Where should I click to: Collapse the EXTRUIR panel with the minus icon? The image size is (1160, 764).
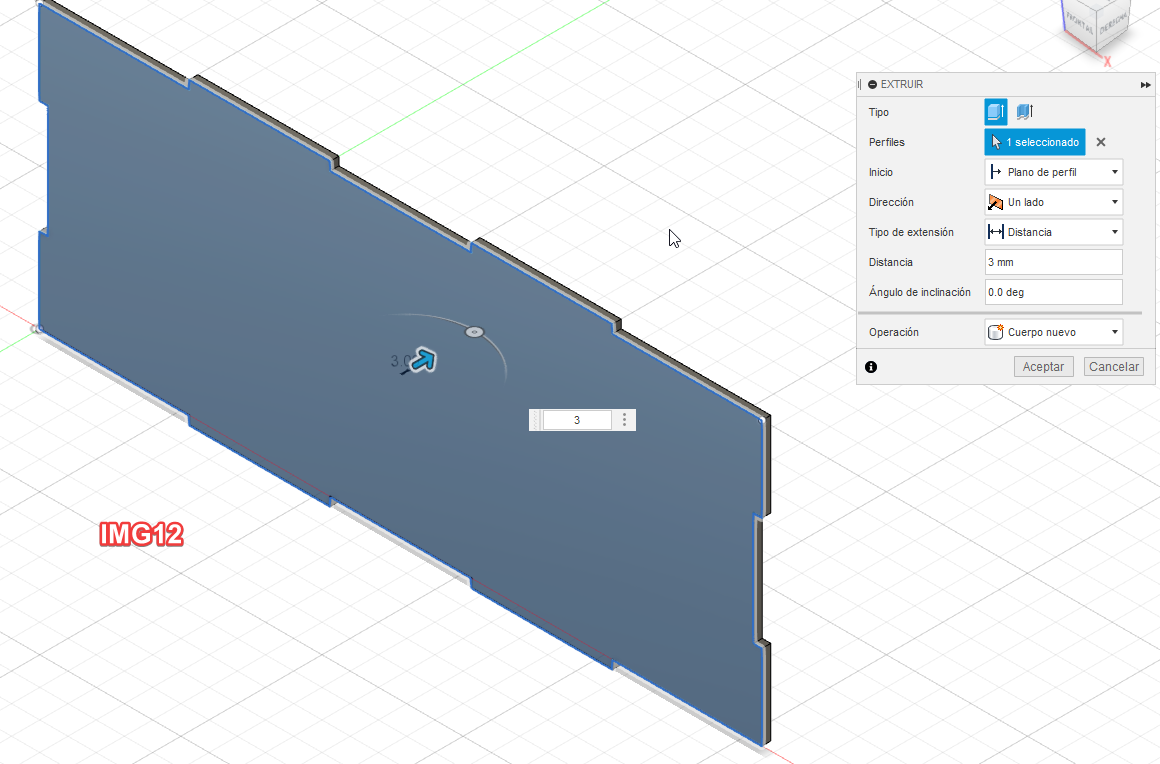[x=872, y=84]
